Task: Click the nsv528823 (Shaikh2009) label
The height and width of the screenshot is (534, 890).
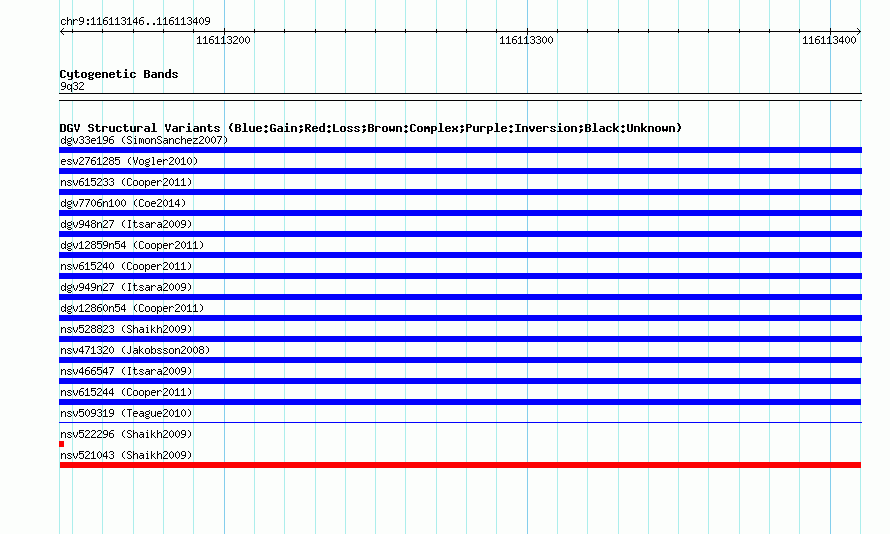Action: coord(126,329)
